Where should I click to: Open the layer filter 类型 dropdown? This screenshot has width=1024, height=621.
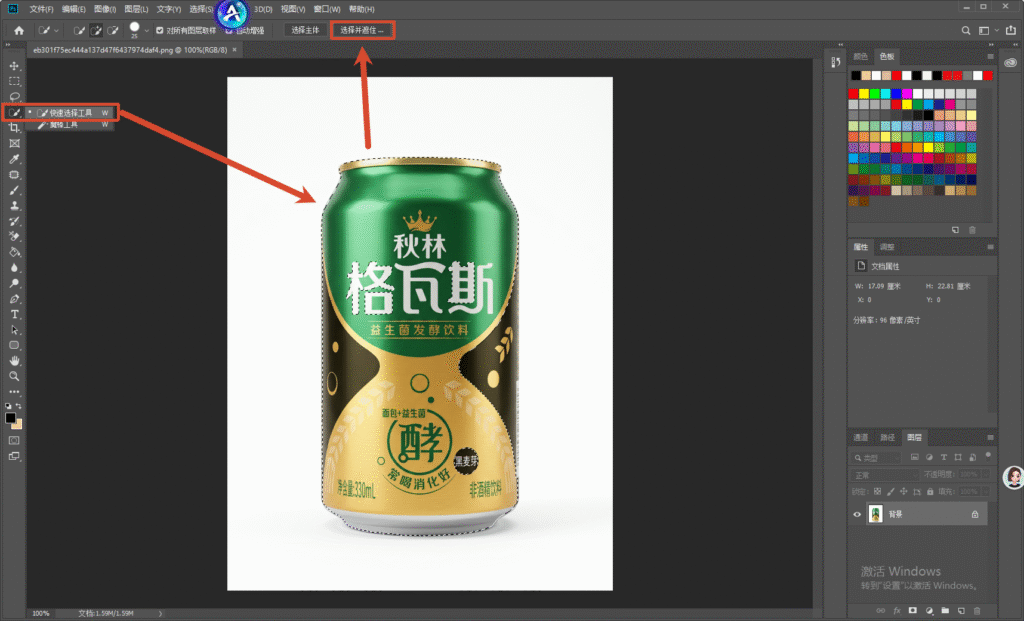[x=876, y=458]
